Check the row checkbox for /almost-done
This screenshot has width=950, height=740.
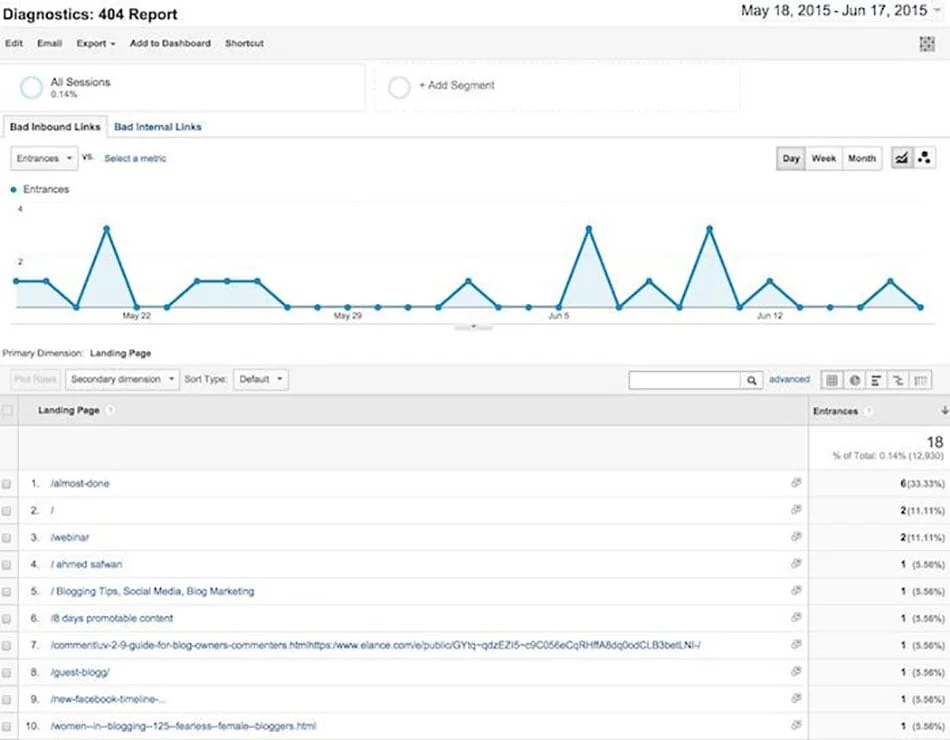(9, 483)
